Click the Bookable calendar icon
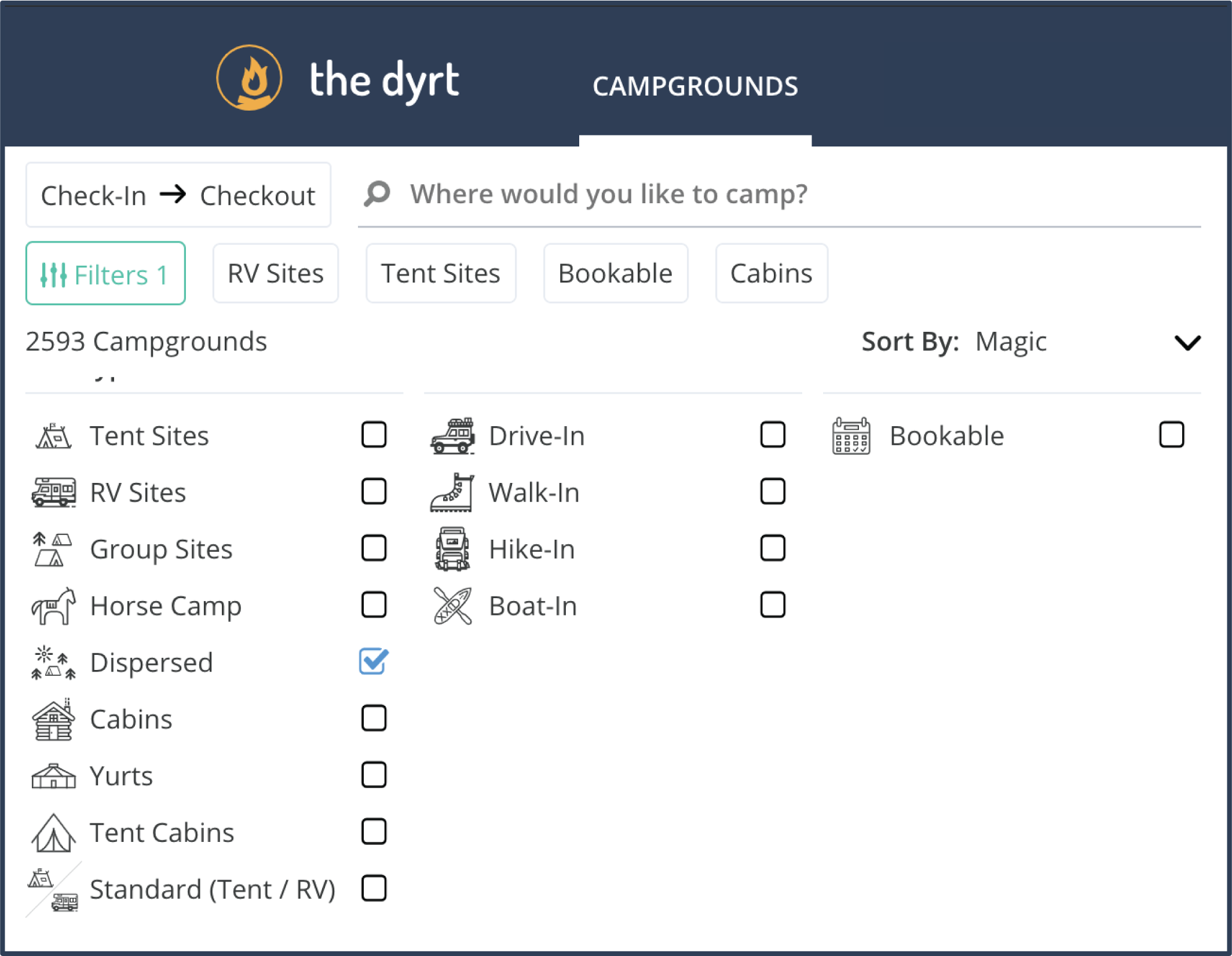 (x=851, y=435)
